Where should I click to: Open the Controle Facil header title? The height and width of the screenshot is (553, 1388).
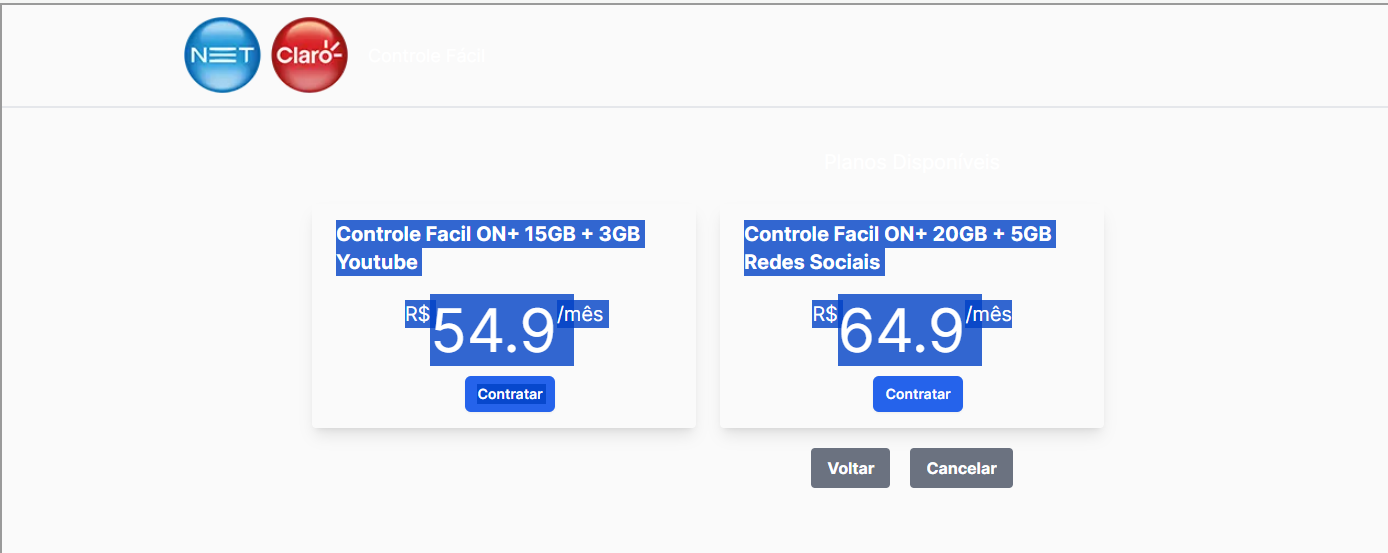[x=426, y=56]
